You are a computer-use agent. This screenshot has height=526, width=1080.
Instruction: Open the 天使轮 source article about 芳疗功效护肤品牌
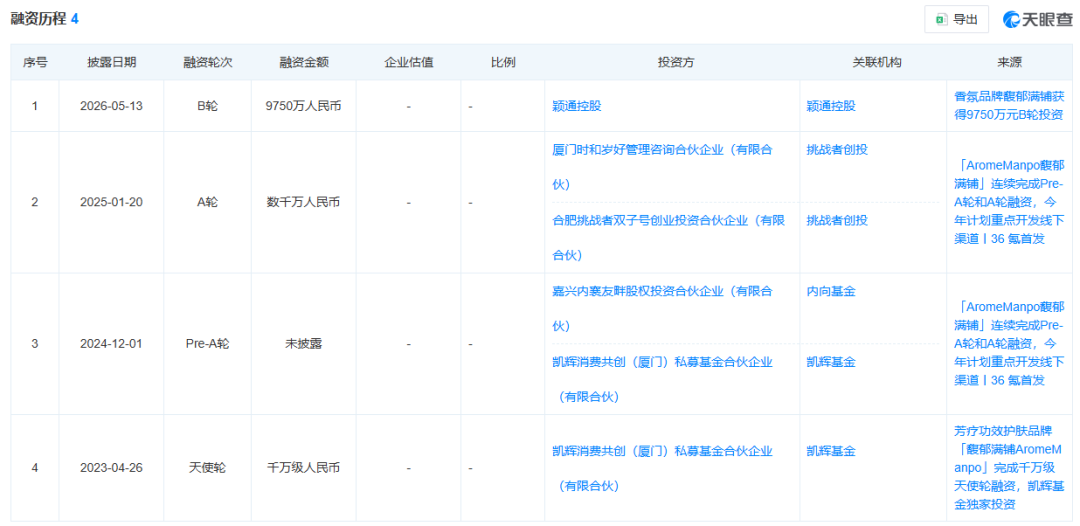[1009, 468]
